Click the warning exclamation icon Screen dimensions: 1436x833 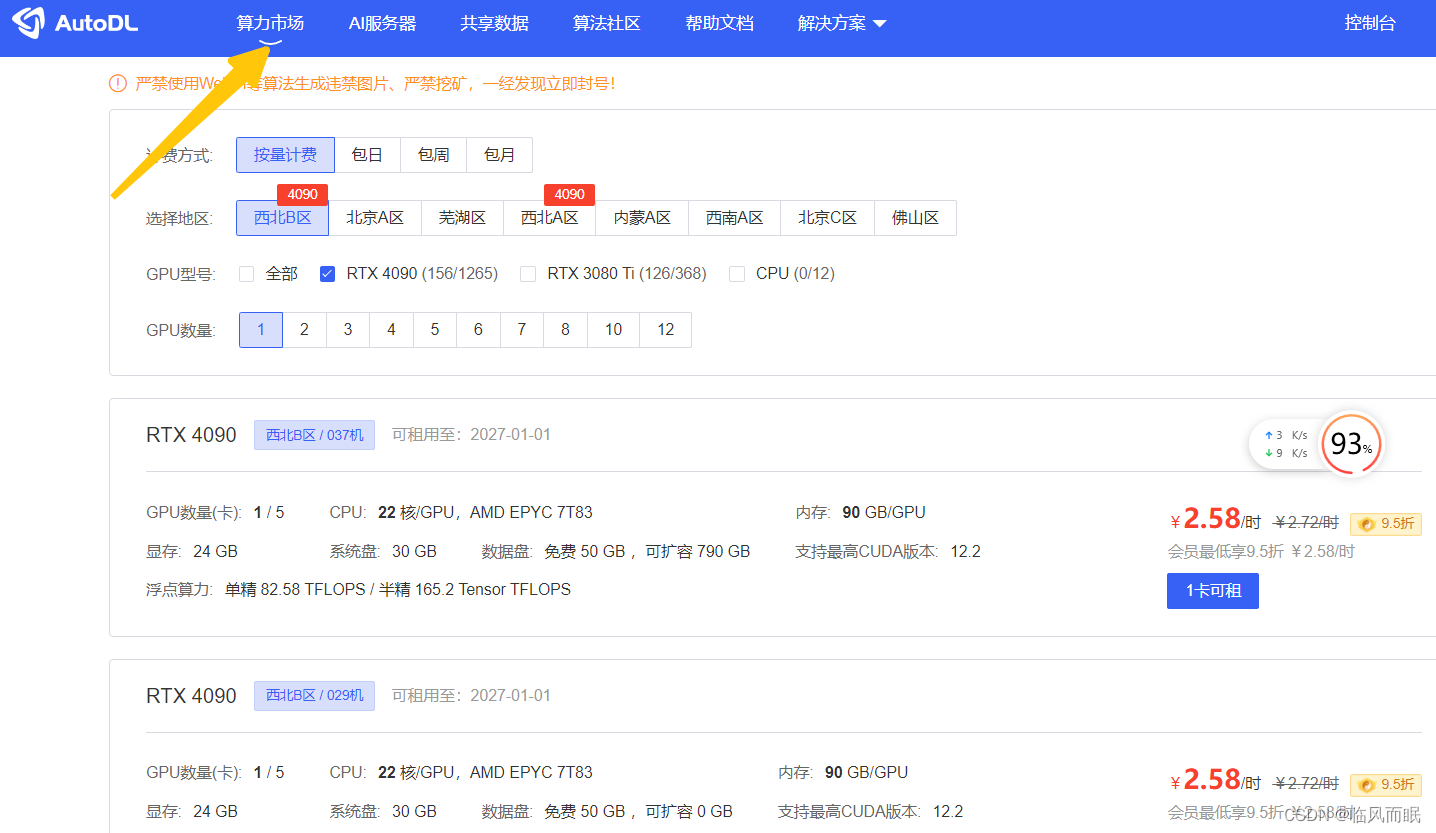pyautogui.click(x=118, y=83)
